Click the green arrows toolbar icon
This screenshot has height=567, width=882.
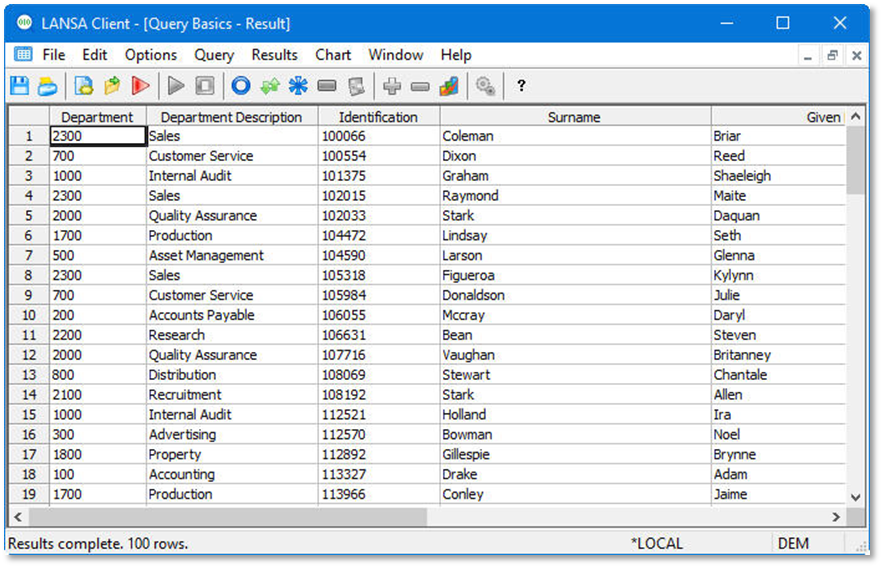click(x=269, y=86)
